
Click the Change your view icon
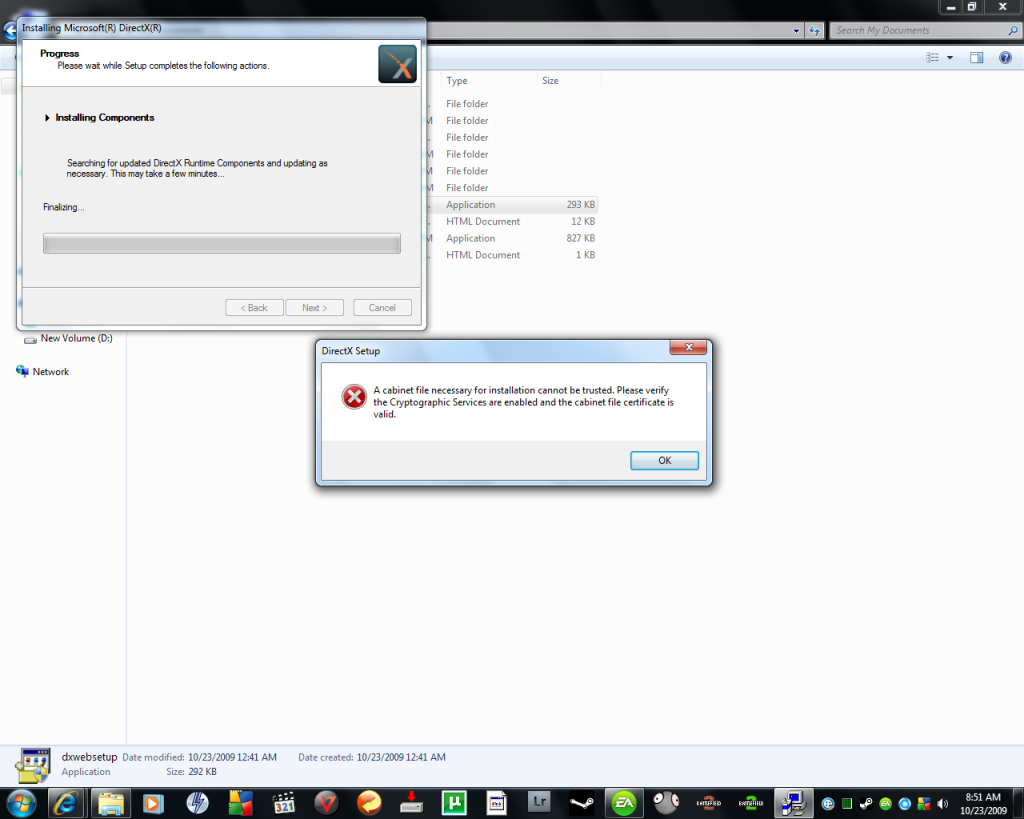click(x=933, y=57)
